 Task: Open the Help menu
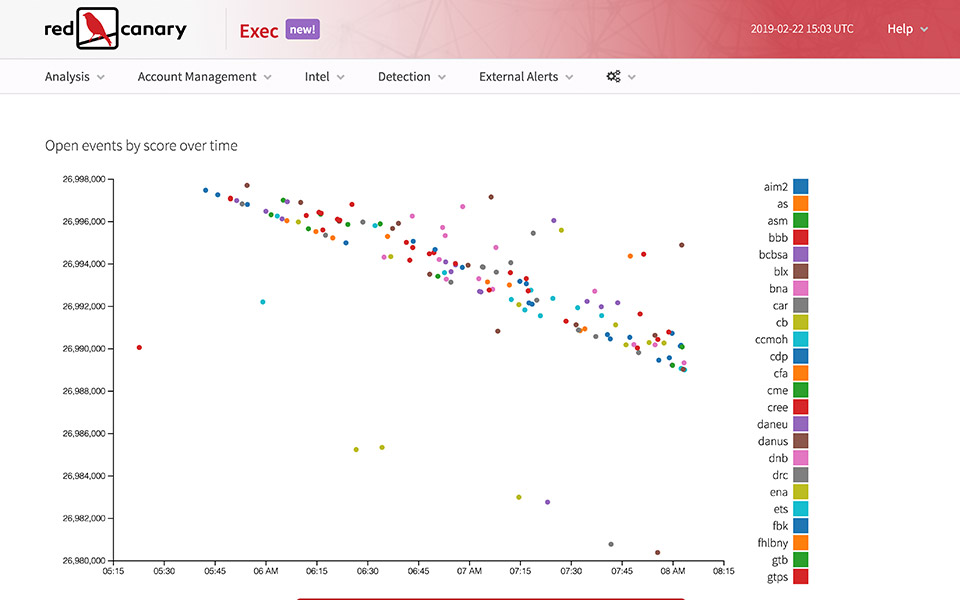pos(907,29)
